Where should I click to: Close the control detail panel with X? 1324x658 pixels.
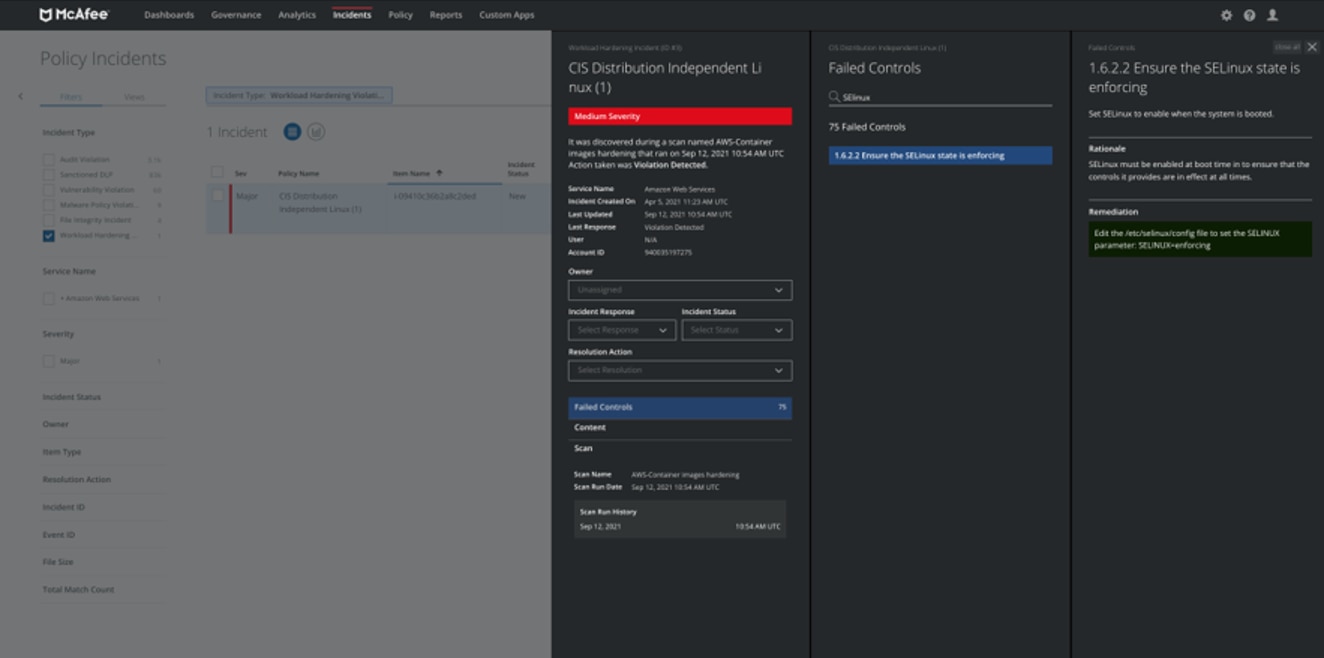tap(1312, 47)
